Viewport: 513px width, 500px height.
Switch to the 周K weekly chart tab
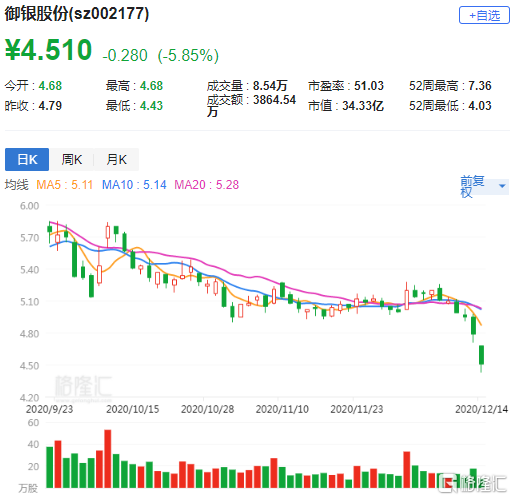click(72, 159)
